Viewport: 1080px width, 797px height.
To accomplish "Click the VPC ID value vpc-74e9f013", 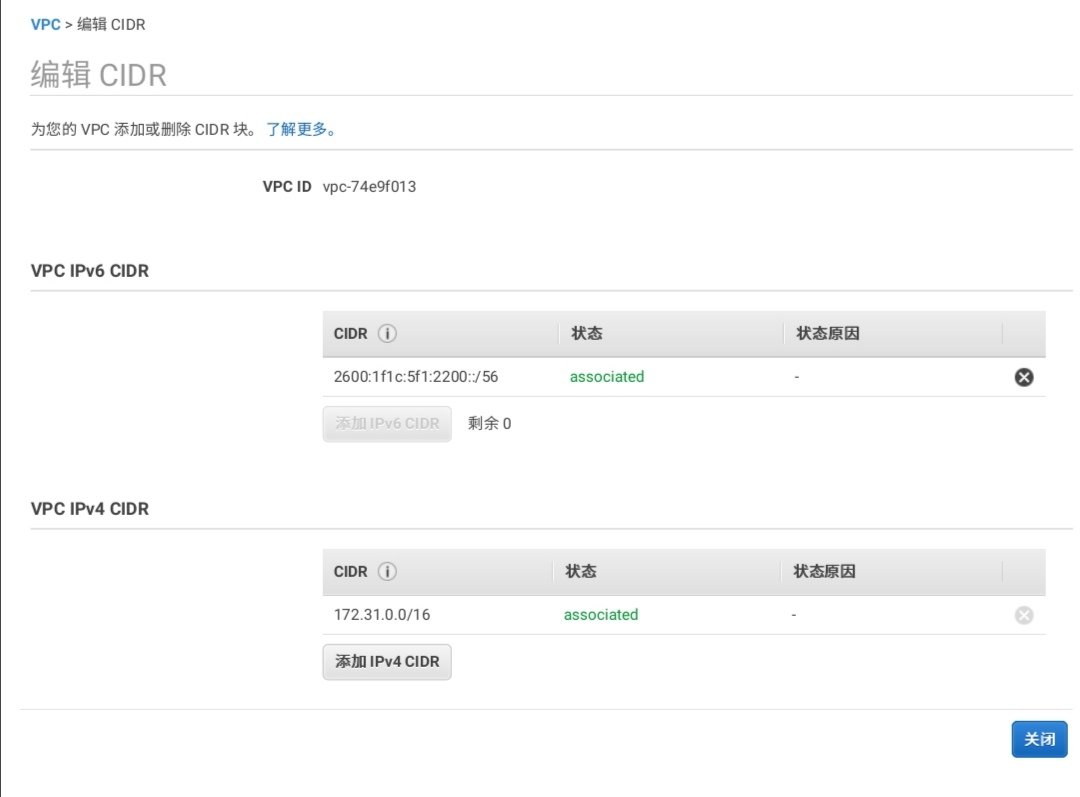I will pyautogui.click(x=369, y=187).
